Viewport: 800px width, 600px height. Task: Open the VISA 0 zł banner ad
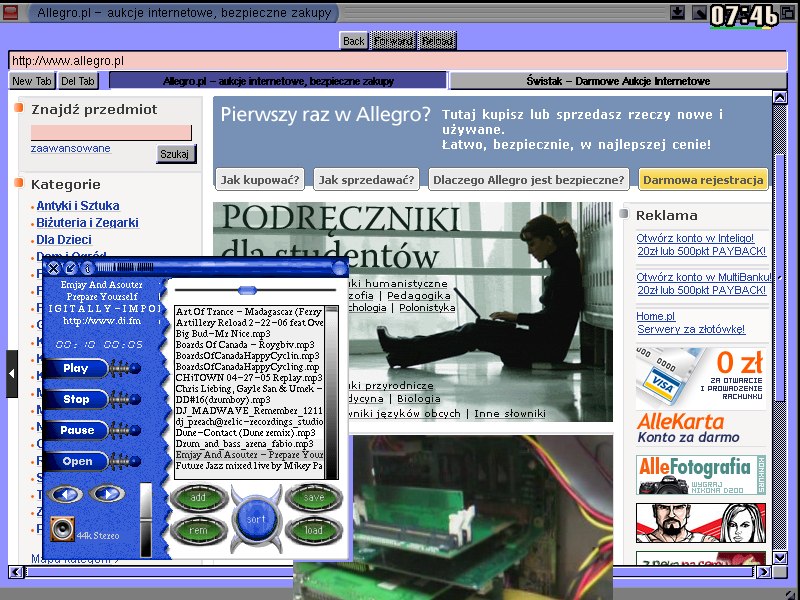click(x=701, y=378)
